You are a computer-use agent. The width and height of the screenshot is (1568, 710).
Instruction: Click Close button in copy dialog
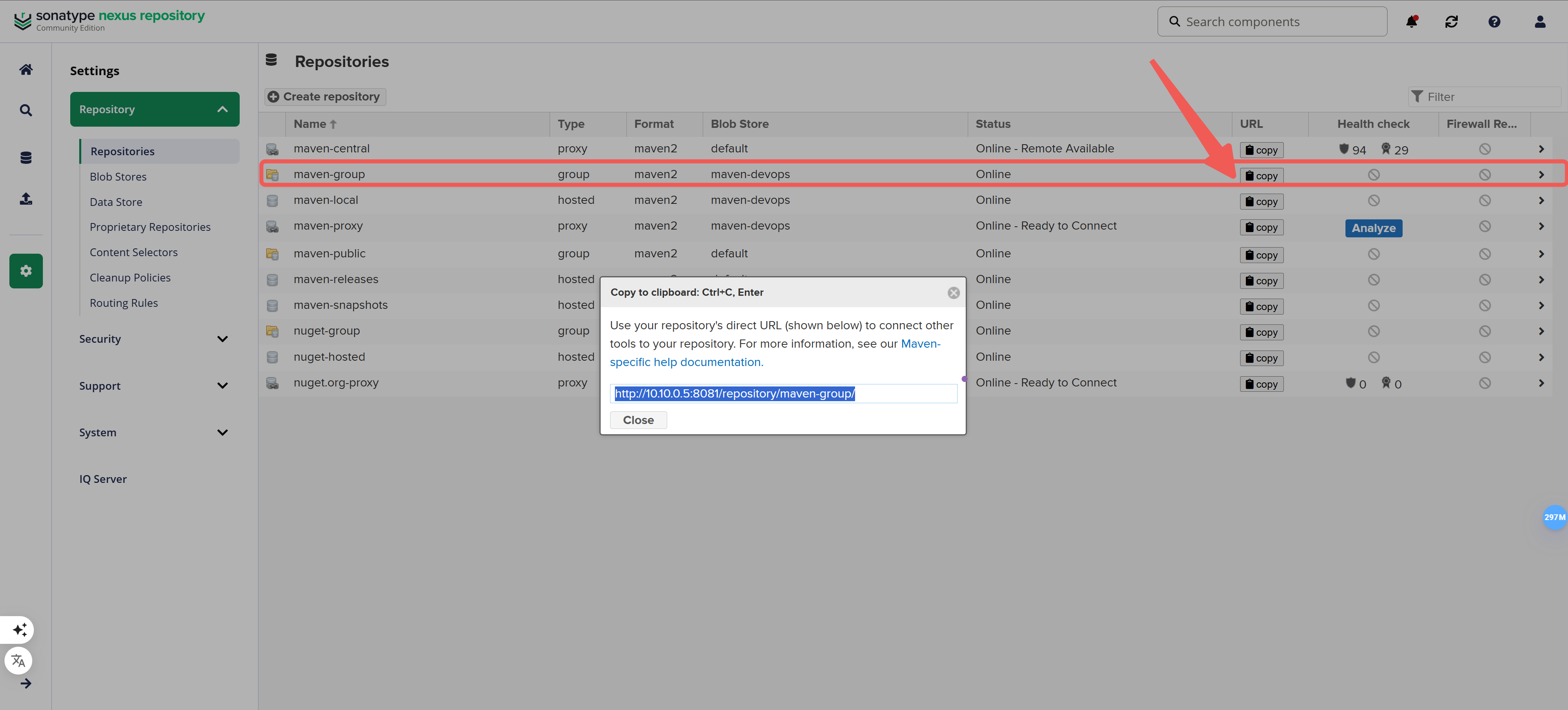tap(638, 420)
